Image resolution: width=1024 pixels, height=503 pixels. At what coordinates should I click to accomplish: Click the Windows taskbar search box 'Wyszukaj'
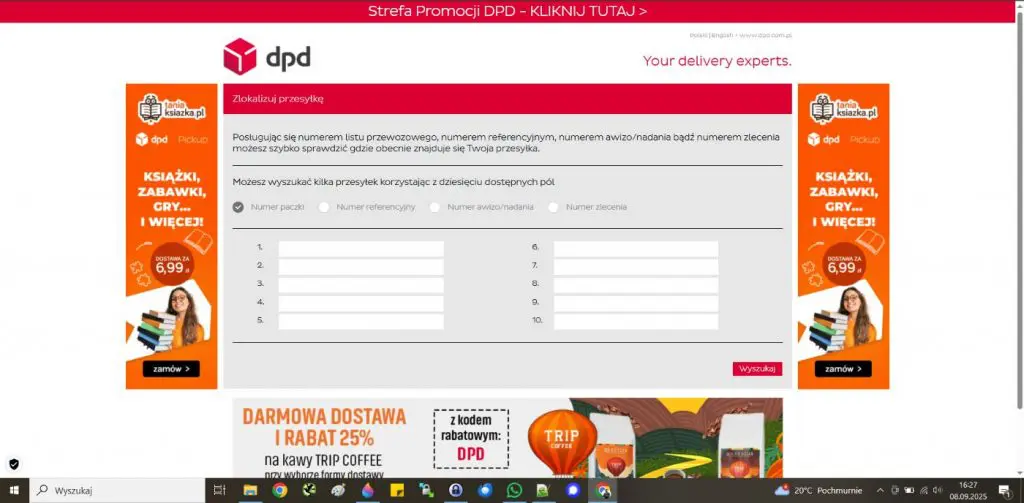116,490
